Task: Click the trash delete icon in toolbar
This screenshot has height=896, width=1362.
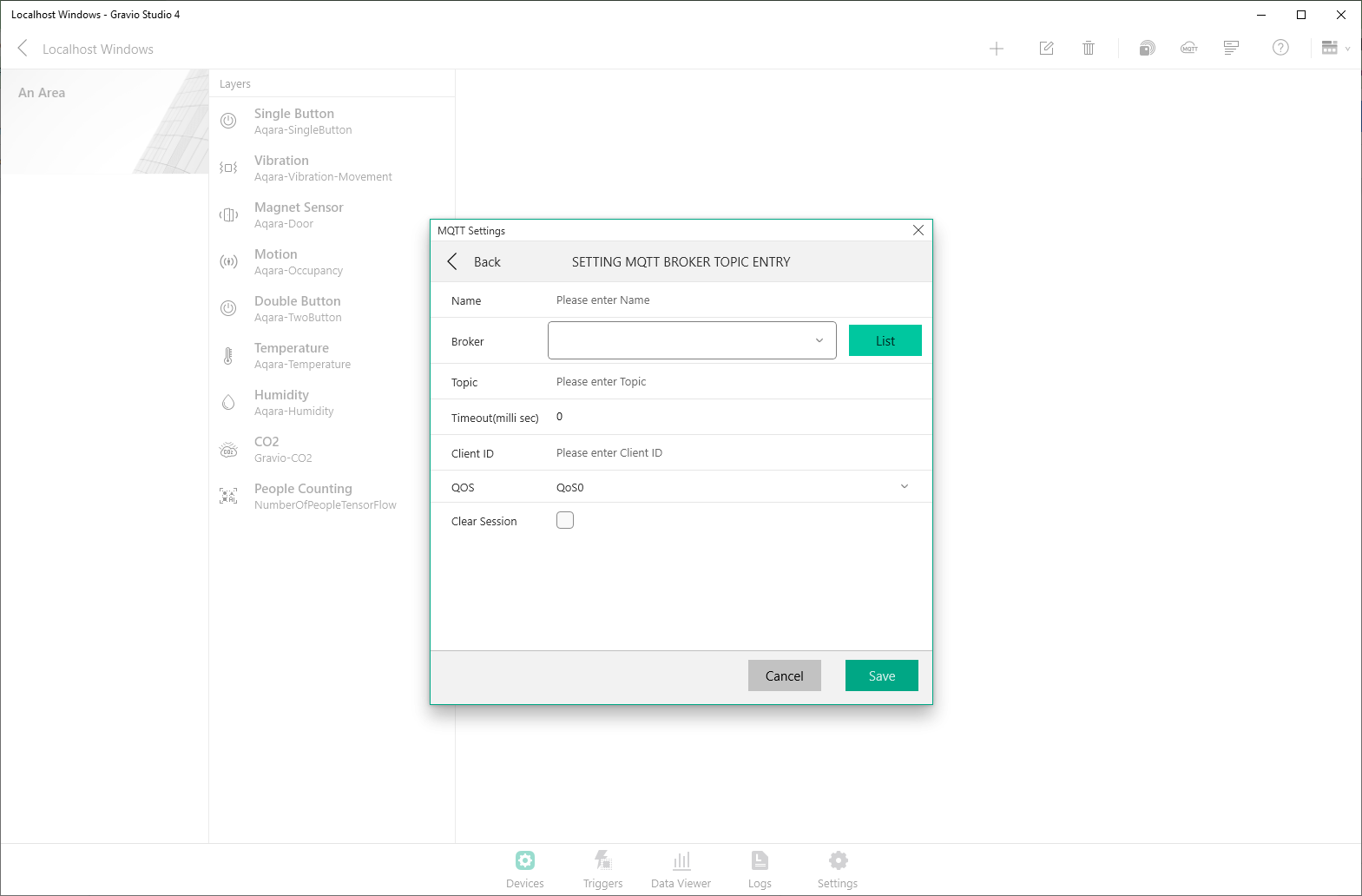Action: click(1089, 49)
